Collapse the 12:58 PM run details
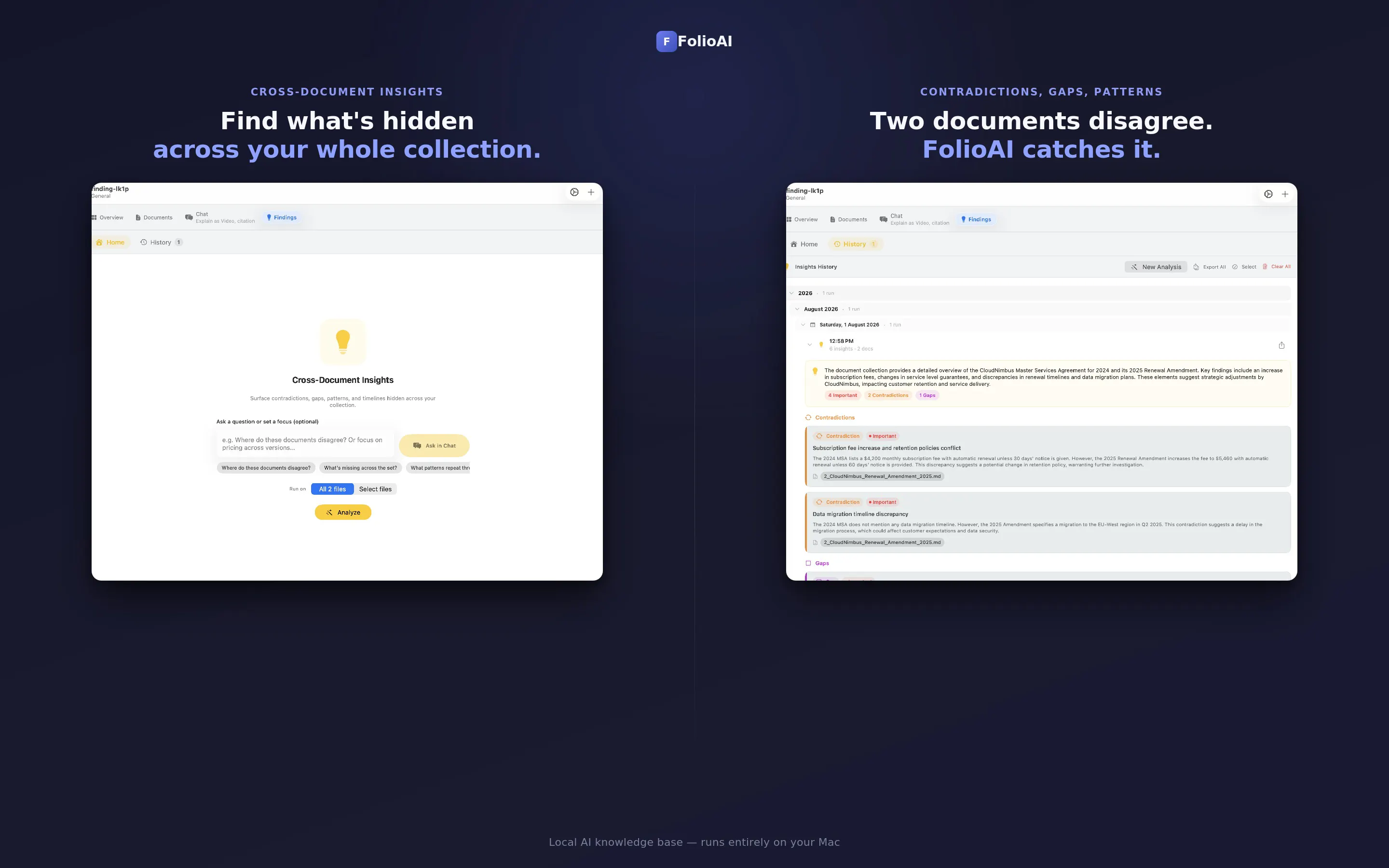The height and width of the screenshot is (868, 1389). [809, 345]
